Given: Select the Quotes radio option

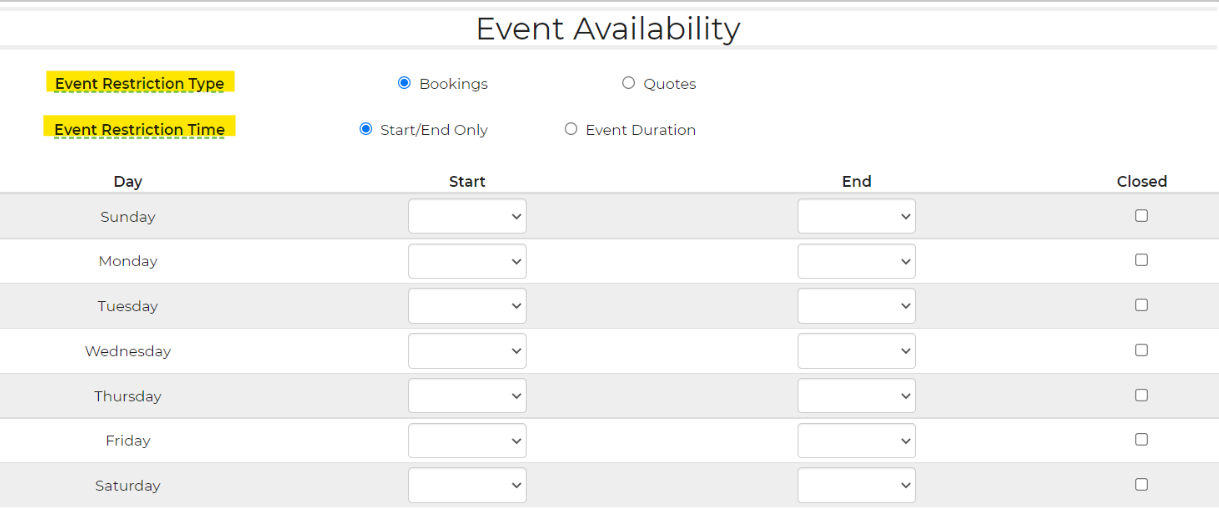Looking at the screenshot, I should point(628,83).
